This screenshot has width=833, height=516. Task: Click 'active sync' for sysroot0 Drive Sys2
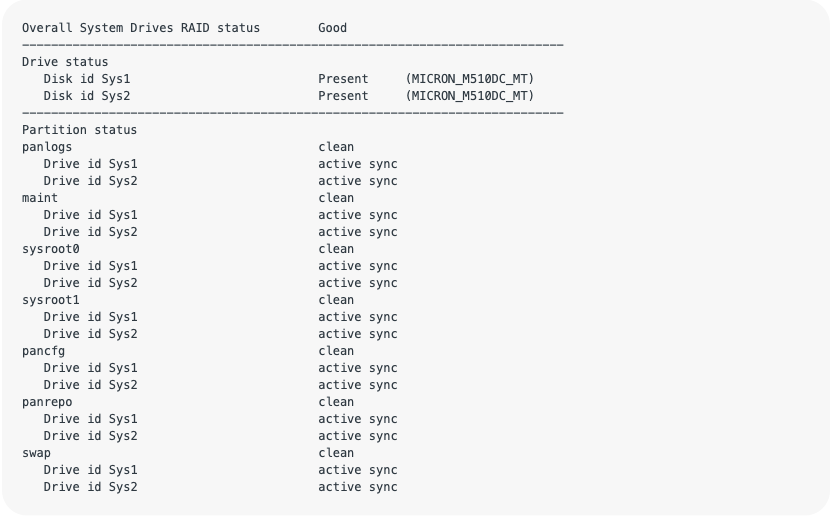point(358,283)
